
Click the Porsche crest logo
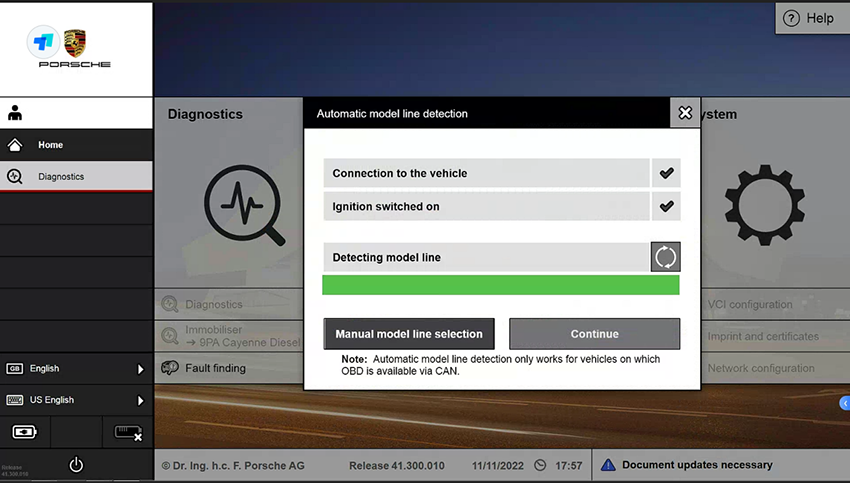tap(75, 43)
